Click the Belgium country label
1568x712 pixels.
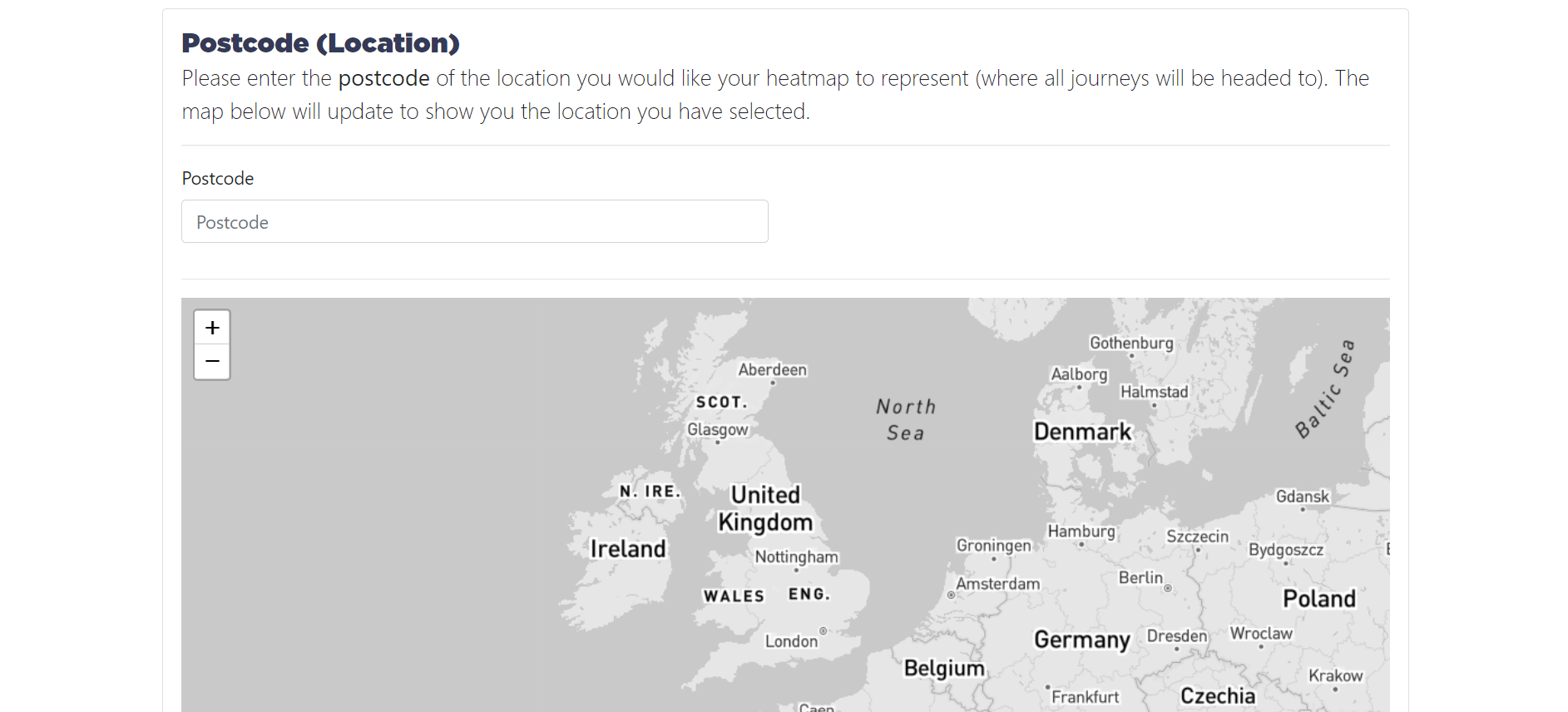(944, 669)
